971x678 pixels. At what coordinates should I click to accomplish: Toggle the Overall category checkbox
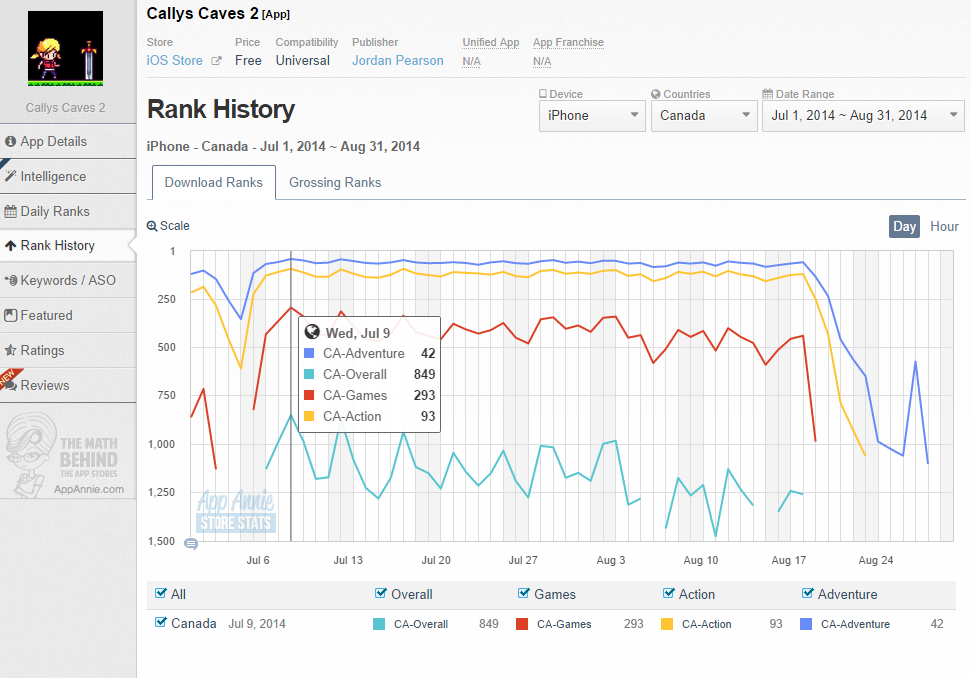tap(380, 594)
